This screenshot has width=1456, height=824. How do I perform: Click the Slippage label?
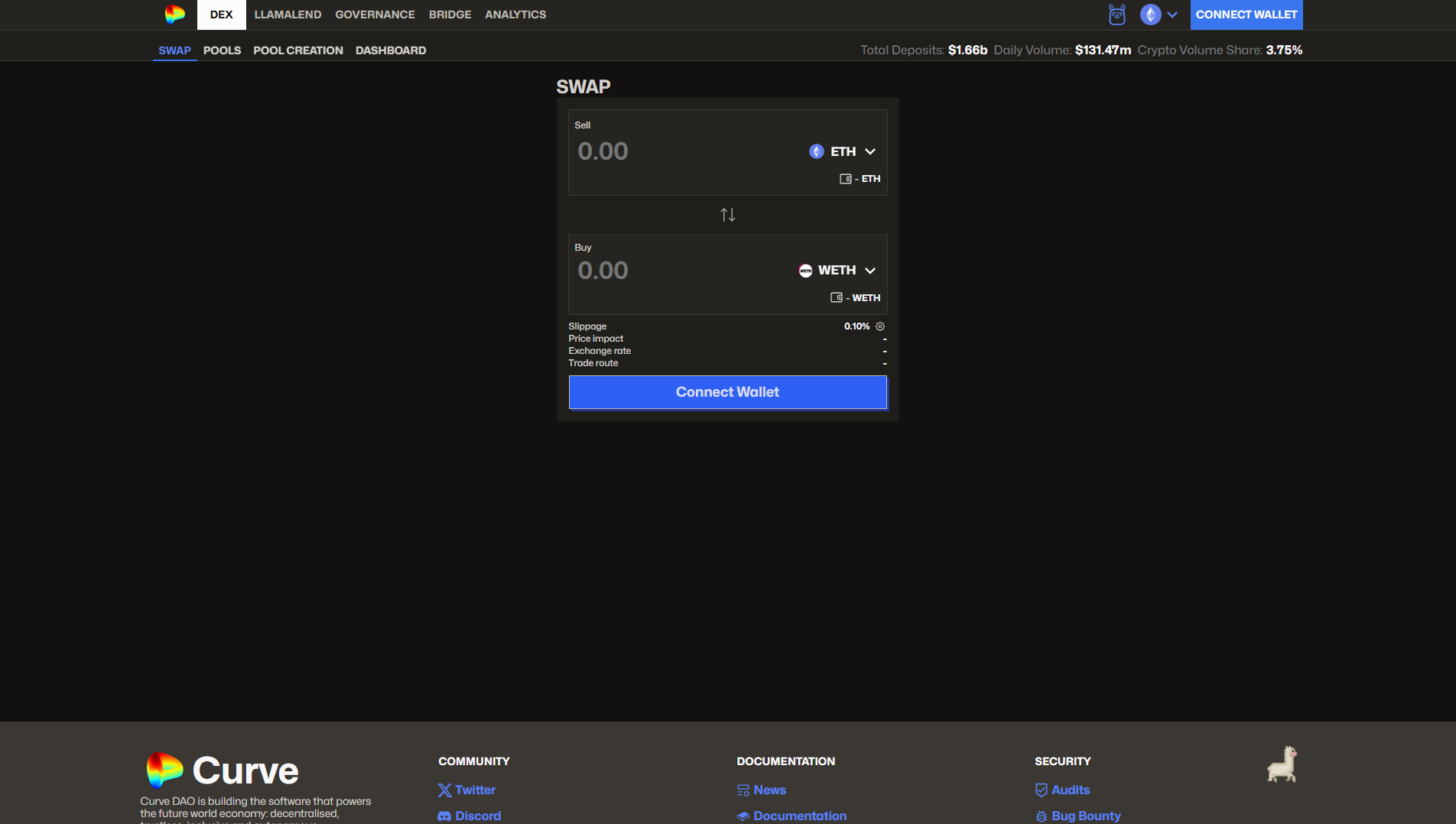pyautogui.click(x=587, y=326)
